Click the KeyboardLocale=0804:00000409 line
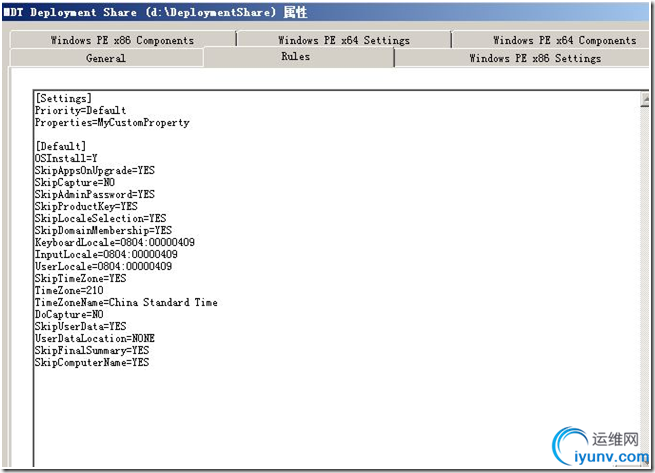This screenshot has width=655, height=473. pyautogui.click(x=115, y=242)
